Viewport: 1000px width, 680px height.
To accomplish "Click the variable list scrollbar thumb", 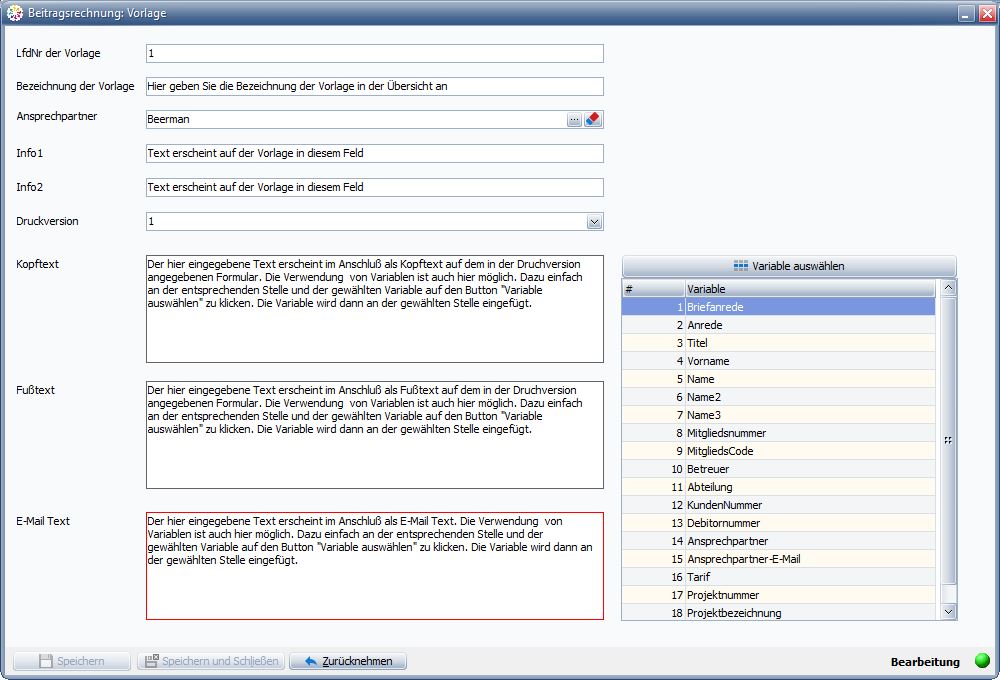I will (948, 440).
